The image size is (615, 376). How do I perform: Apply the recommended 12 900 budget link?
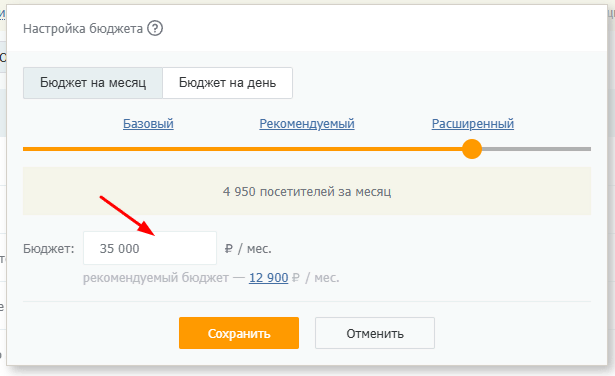pos(269,278)
